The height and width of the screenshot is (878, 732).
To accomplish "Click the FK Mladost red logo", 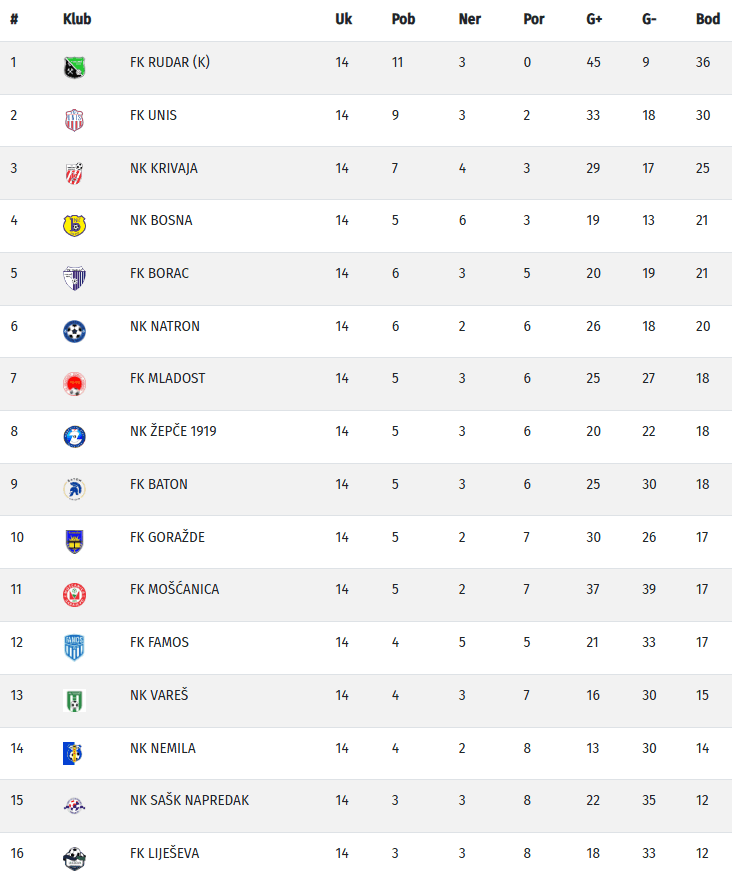I will tap(75, 384).
